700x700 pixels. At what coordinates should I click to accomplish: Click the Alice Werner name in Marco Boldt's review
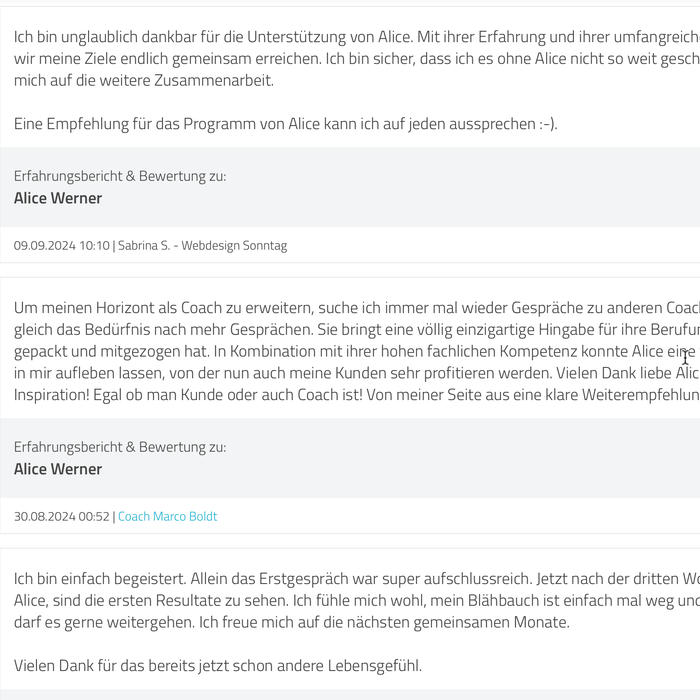pos(58,469)
